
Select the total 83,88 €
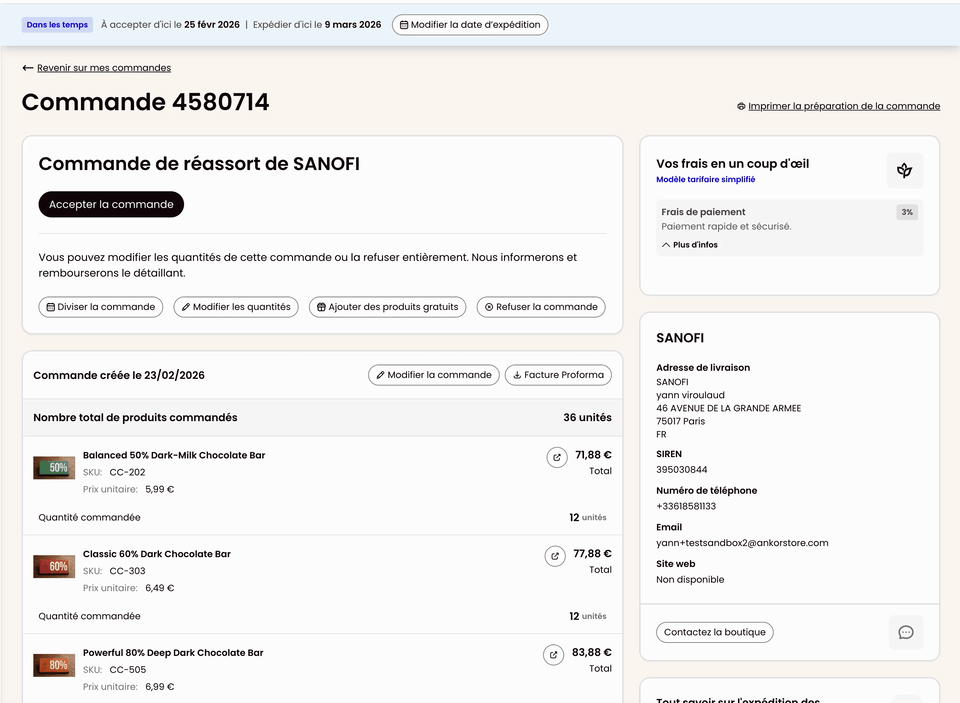coord(591,652)
